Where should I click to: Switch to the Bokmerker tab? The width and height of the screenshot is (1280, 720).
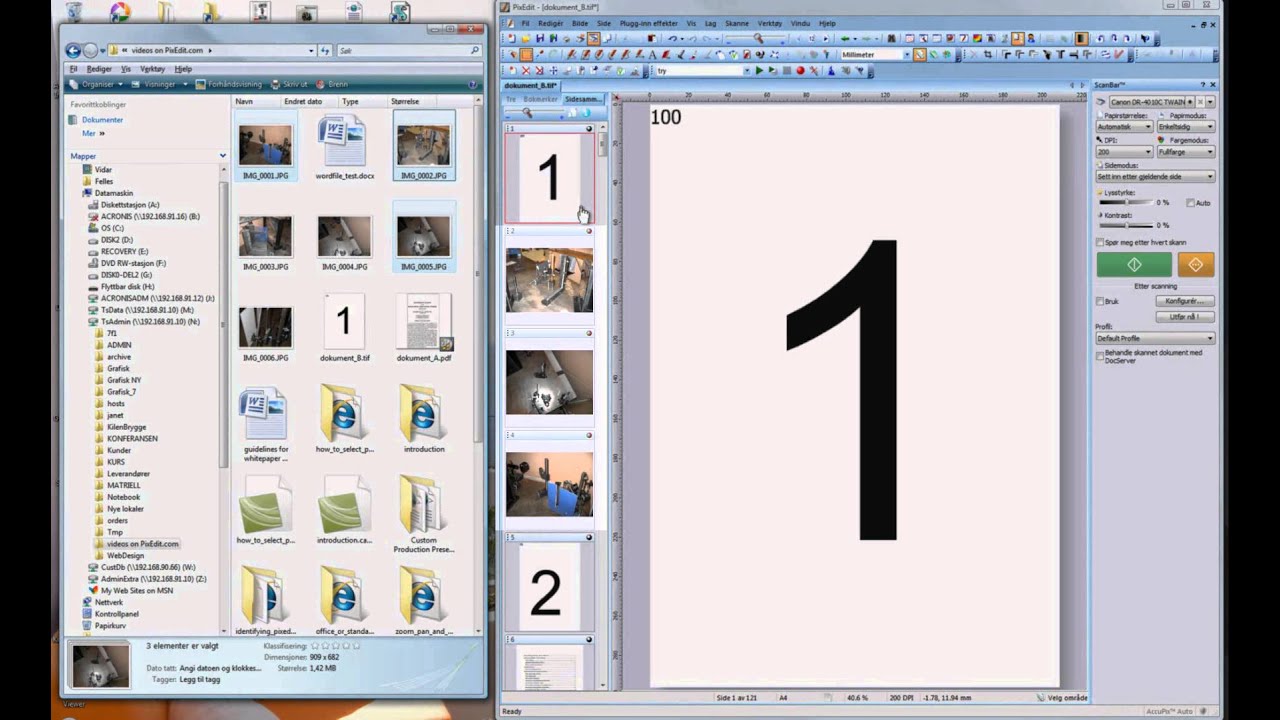coord(540,99)
